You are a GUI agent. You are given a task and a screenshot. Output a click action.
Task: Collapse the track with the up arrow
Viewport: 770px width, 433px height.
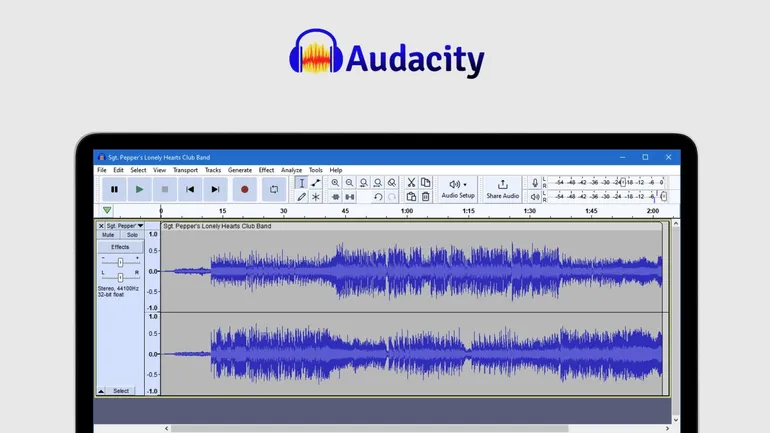point(101,391)
